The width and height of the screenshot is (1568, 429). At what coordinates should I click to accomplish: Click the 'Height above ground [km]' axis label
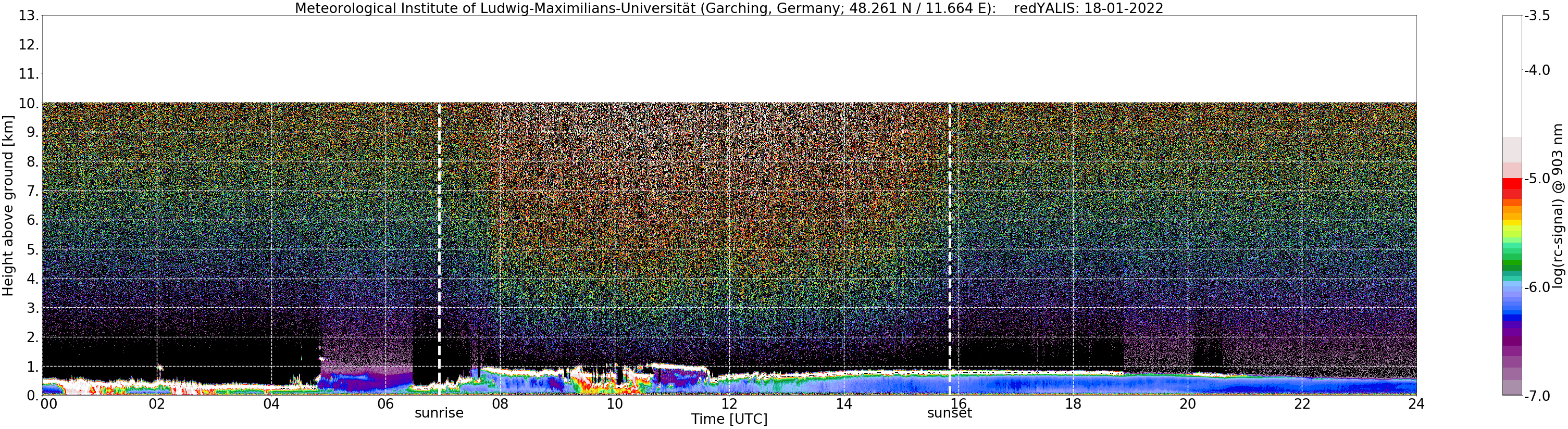click(x=8, y=206)
